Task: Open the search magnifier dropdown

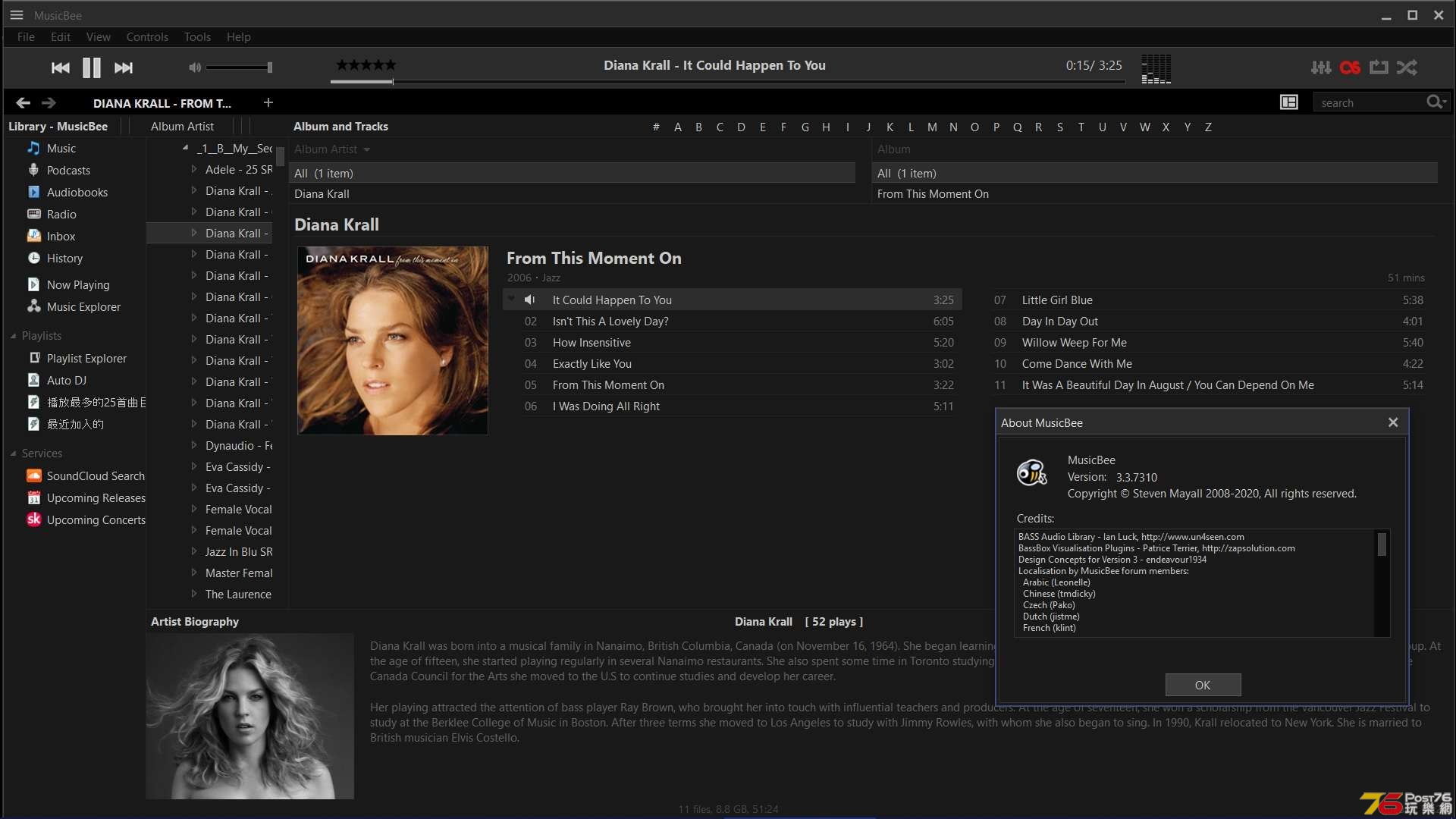Action: [1436, 102]
